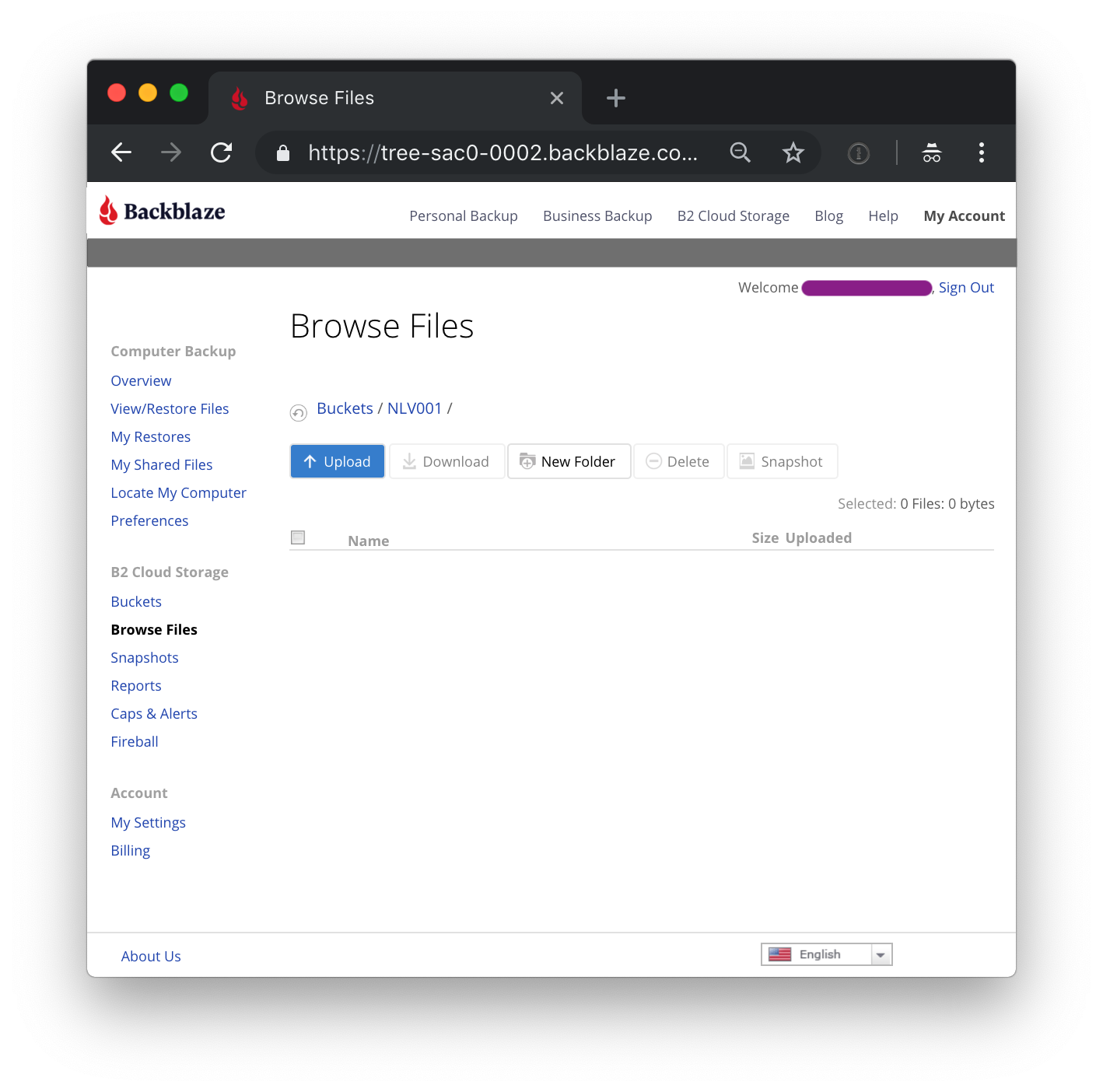This screenshot has height=1092, width=1103.
Task: Click the blue Upload button
Action: 338,461
